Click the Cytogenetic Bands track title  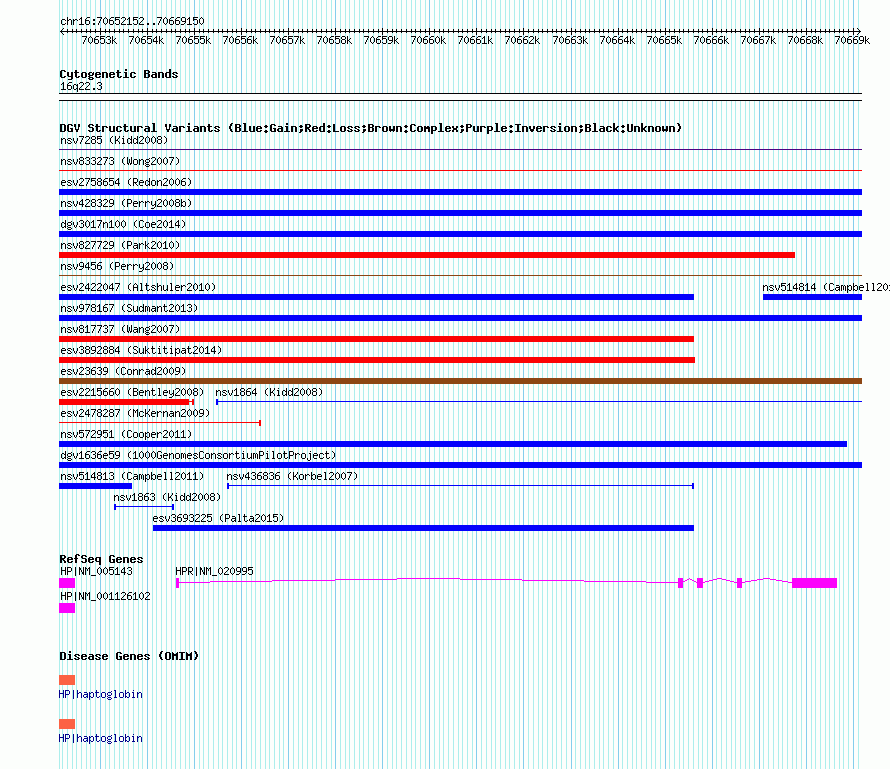pos(119,74)
